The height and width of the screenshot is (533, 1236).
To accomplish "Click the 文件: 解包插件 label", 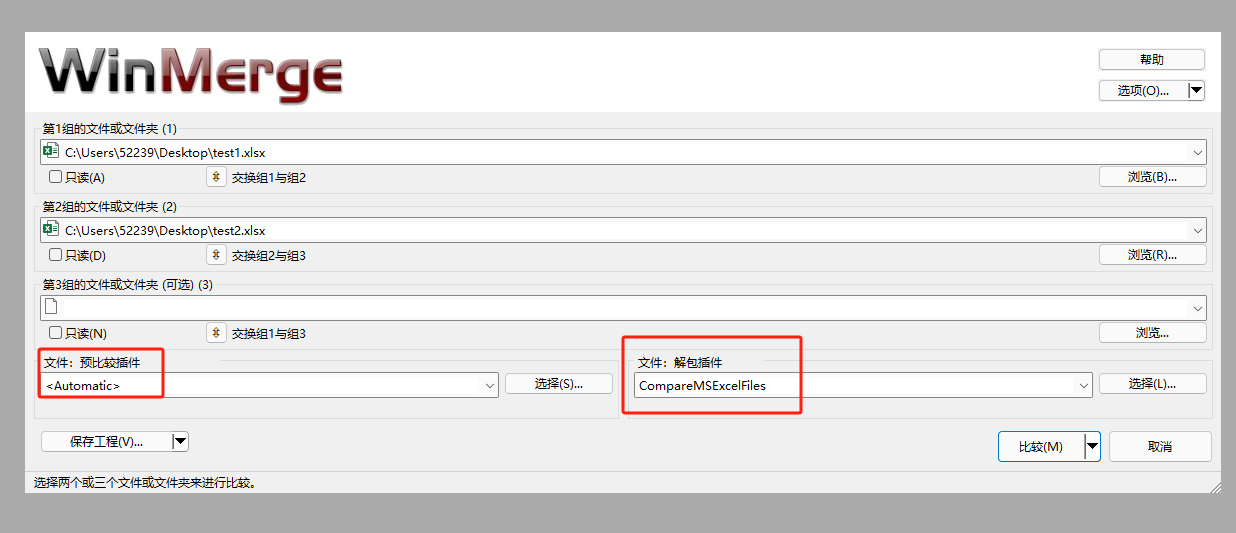I will 680,362.
